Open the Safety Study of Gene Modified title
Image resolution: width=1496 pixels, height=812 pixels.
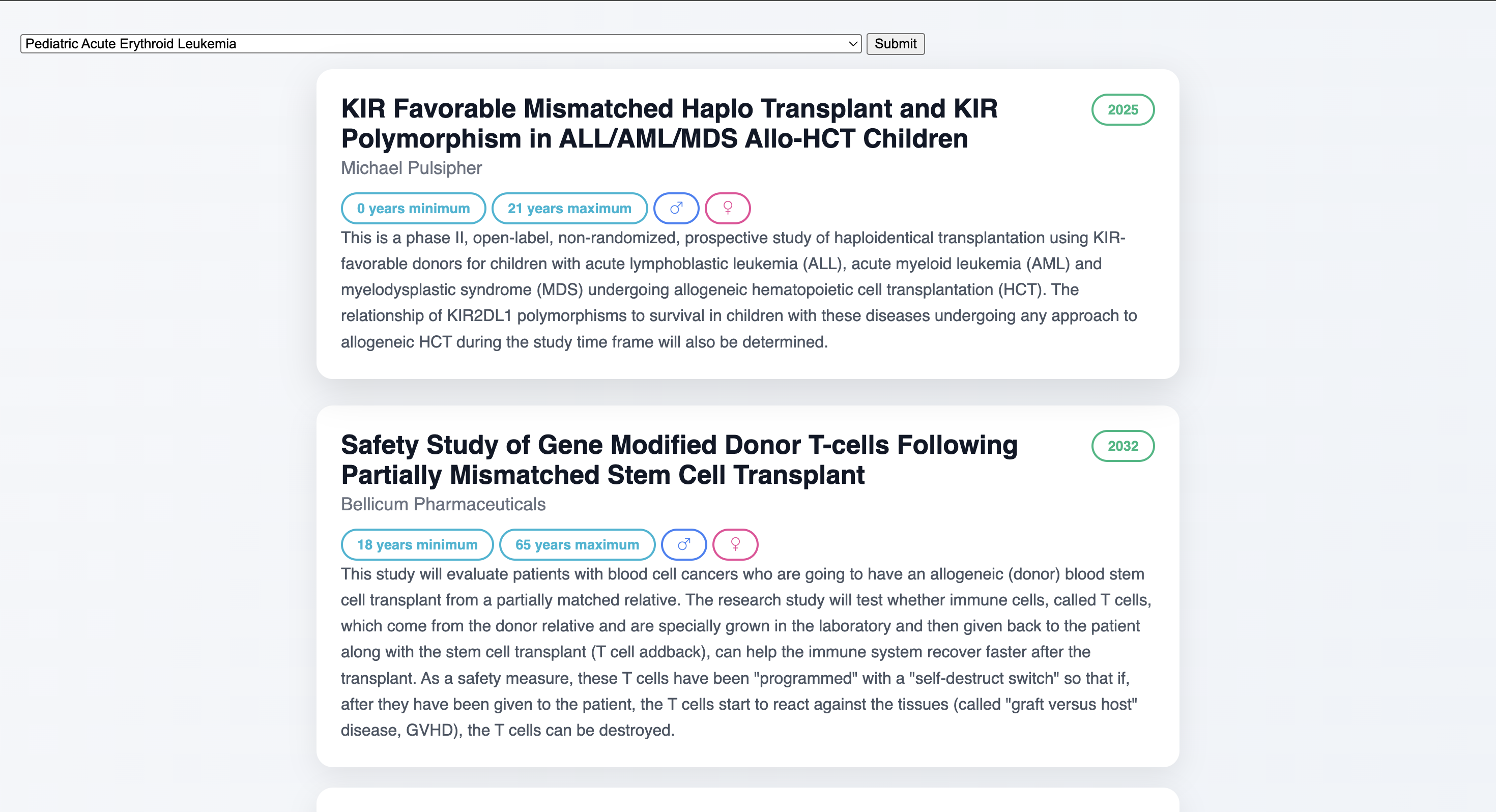pyautogui.click(x=679, y=459)
